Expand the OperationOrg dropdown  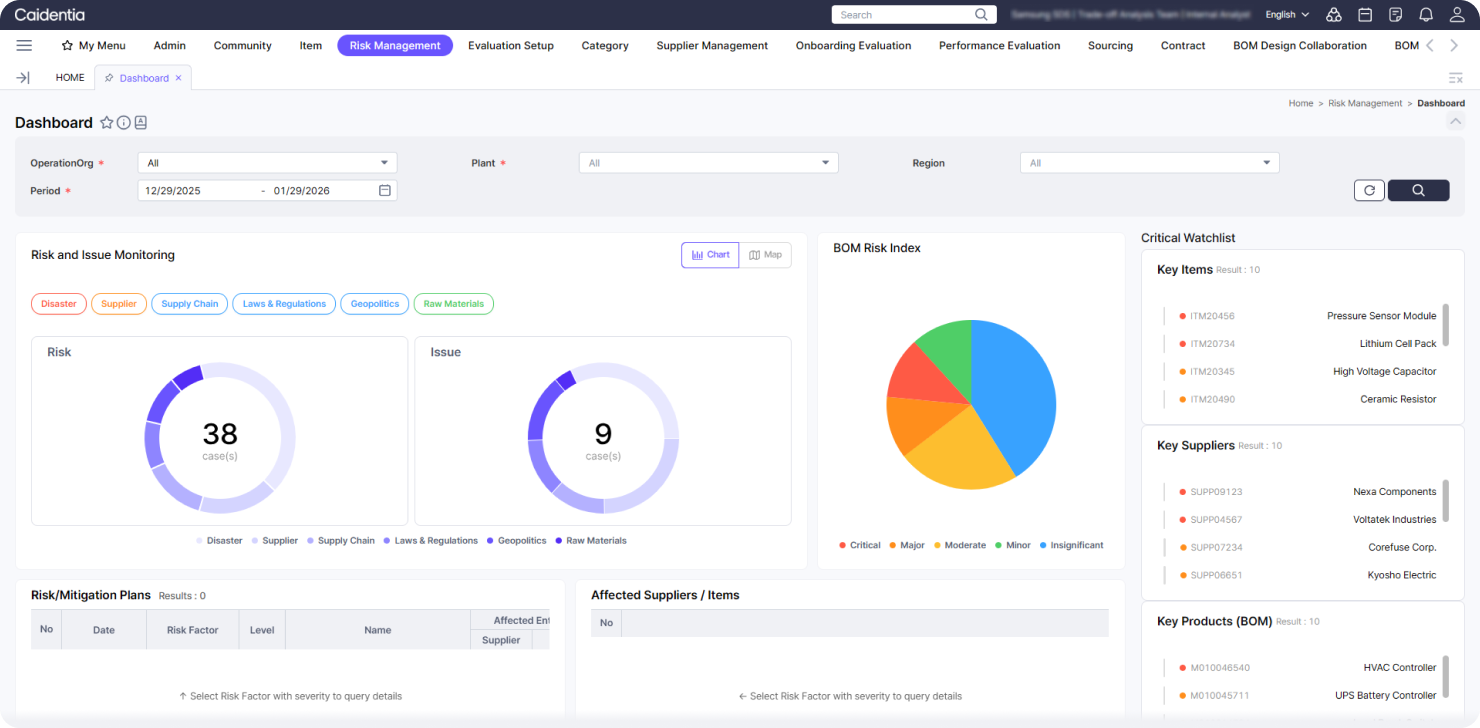coord(267,163)
